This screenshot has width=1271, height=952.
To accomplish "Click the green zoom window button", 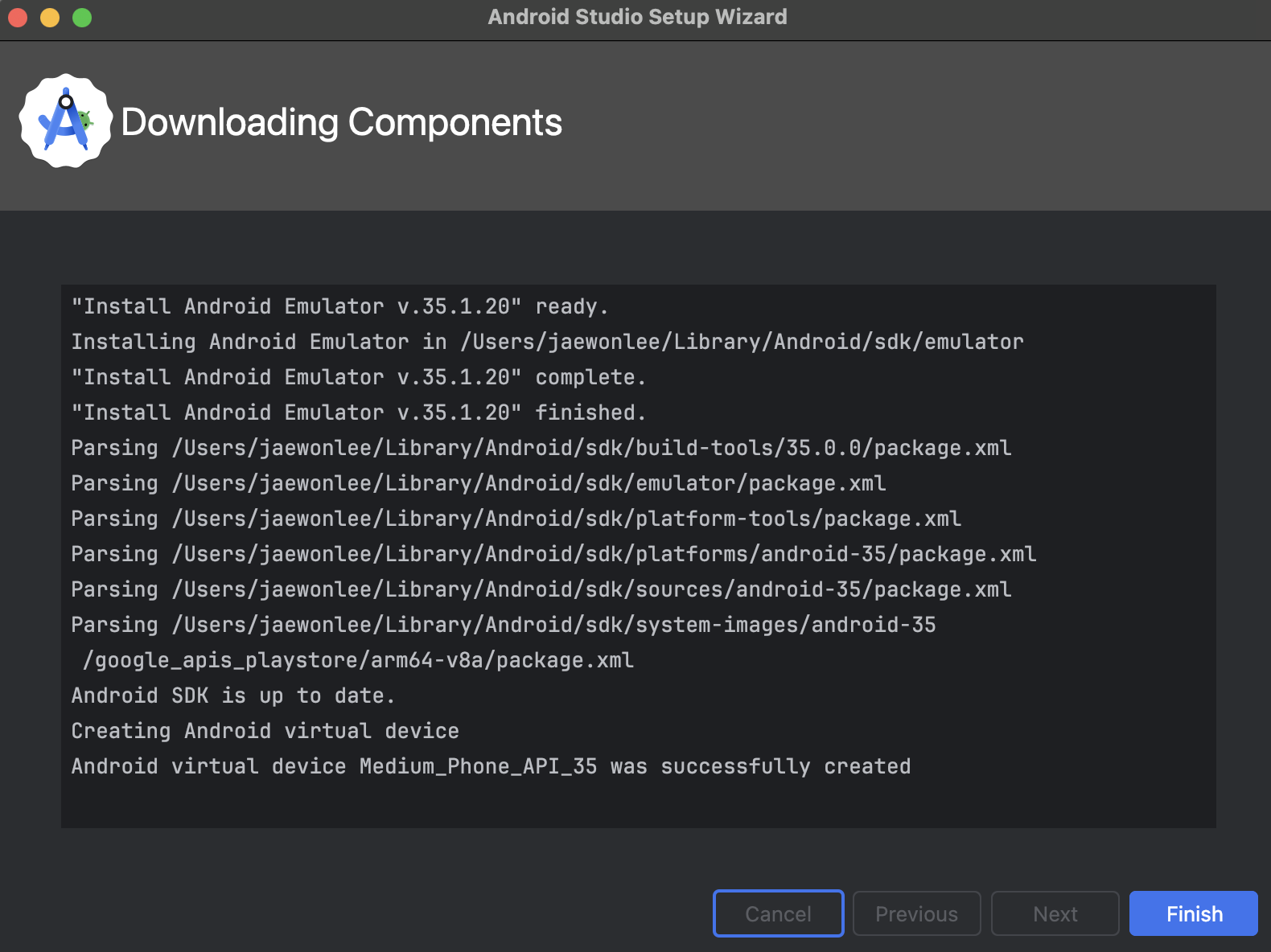I will pyautogui.click(x=82, y=17).
